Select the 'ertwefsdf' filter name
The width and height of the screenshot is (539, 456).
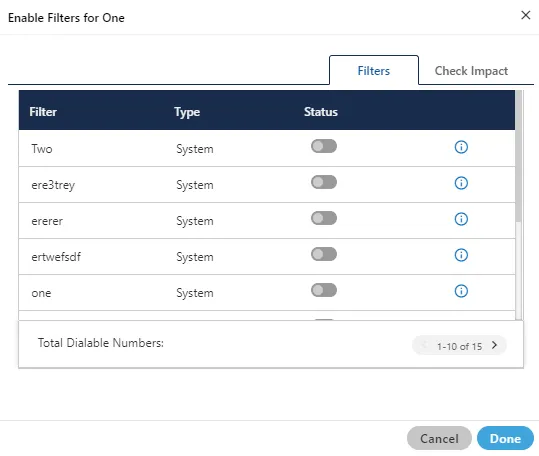coord(56,257)
